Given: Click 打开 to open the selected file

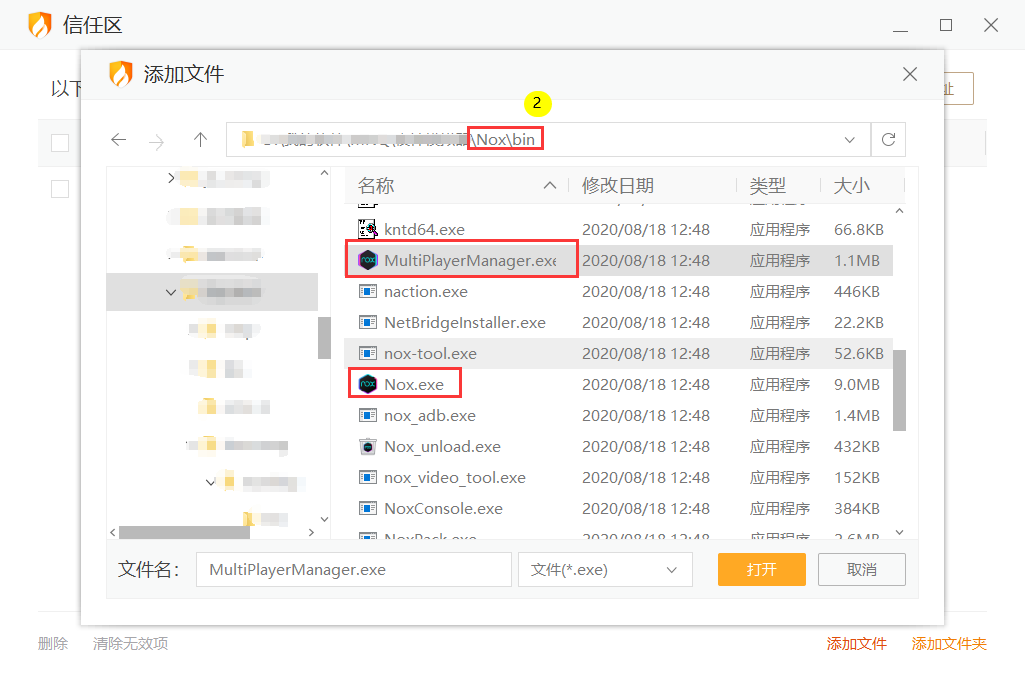Looking at the screenshot, I should 762,570.
